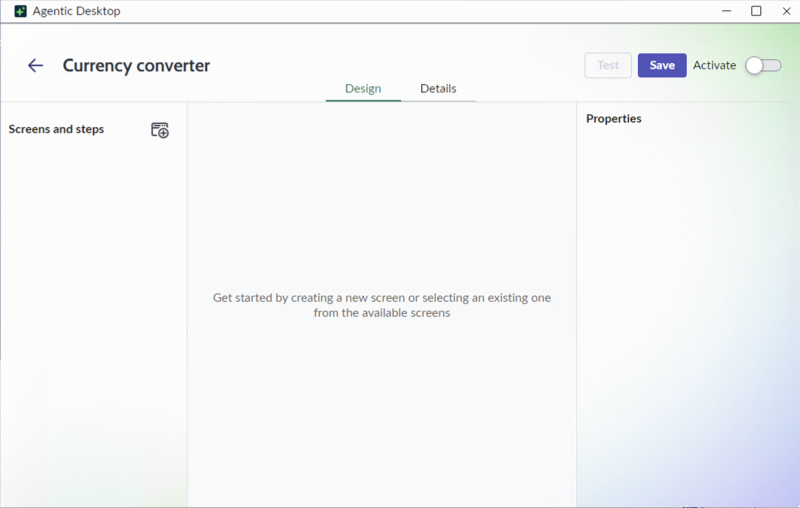Viewport: 800px width, 508px height.
Task: Toggle the Activate switch on
Action: click(x=763, y=65)
